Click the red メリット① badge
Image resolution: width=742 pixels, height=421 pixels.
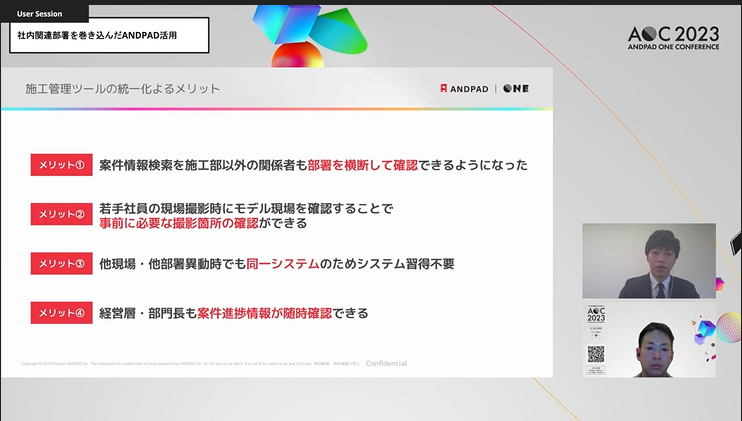point(62,165)
